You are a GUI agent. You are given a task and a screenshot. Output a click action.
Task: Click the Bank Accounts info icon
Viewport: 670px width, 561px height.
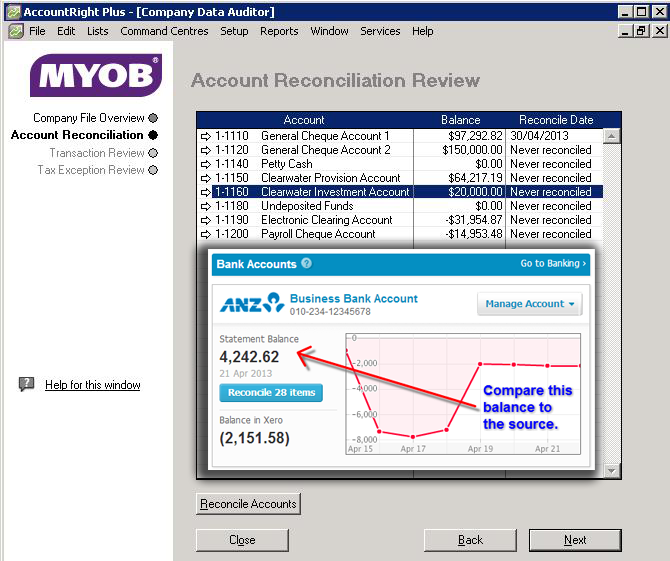[307, 264]
